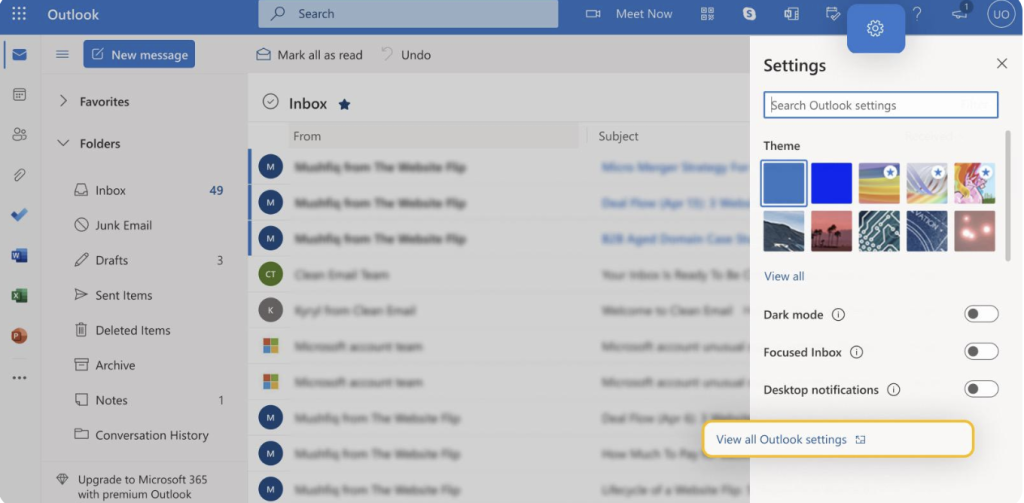1024x503 pixels.
Task: Click the Search Outlook settings field
Action: click(x=880, y=105)
